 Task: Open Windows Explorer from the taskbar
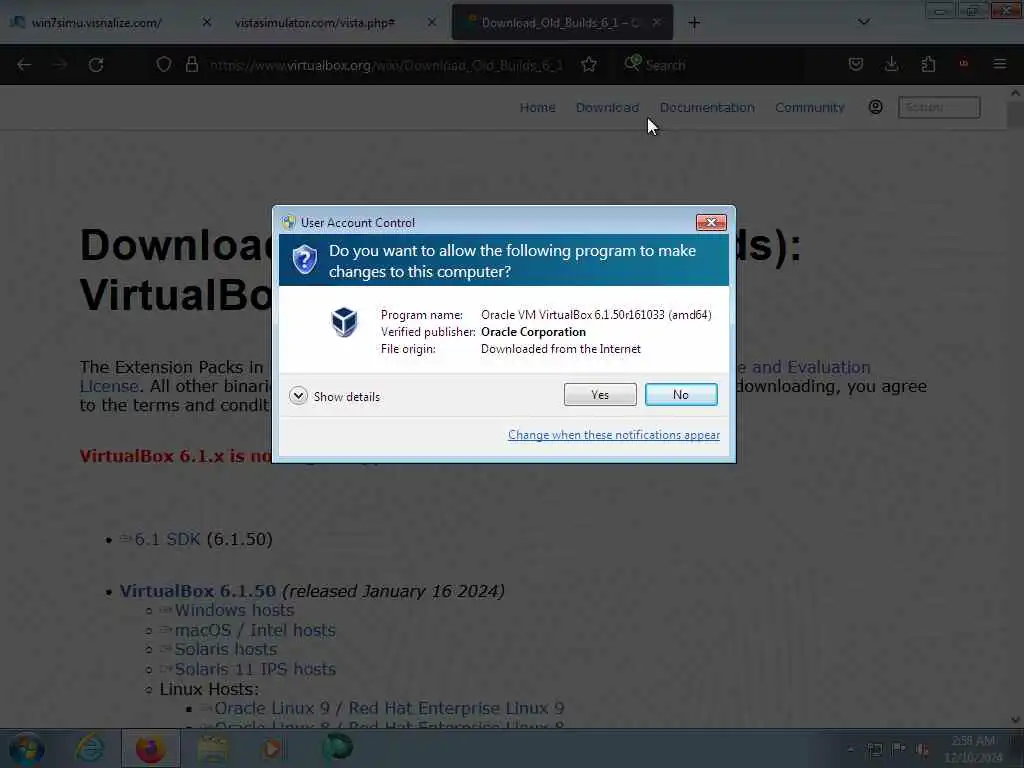[x=212, y=749]
